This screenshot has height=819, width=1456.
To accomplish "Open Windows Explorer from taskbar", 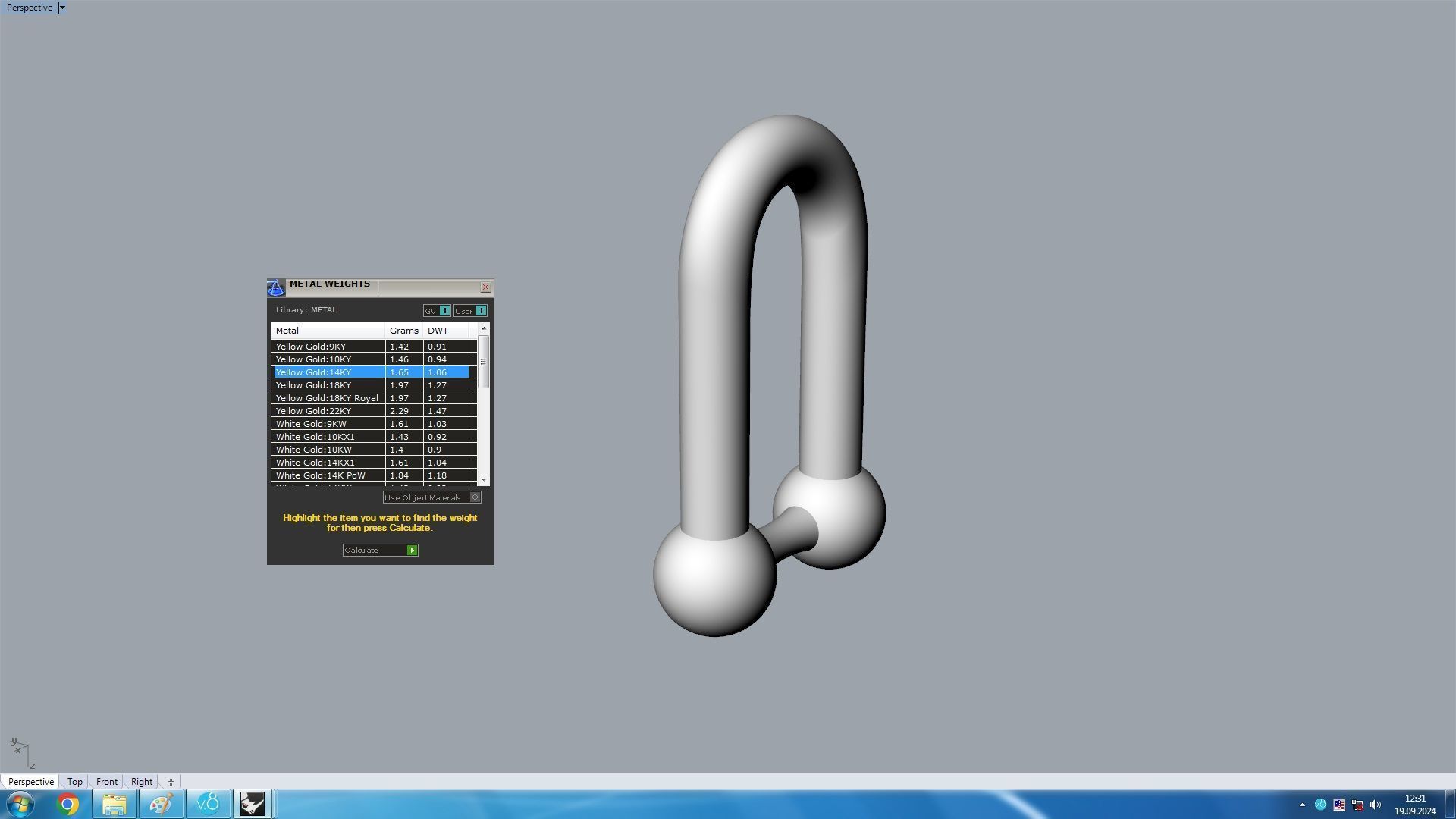I will [x=115, y=804].
